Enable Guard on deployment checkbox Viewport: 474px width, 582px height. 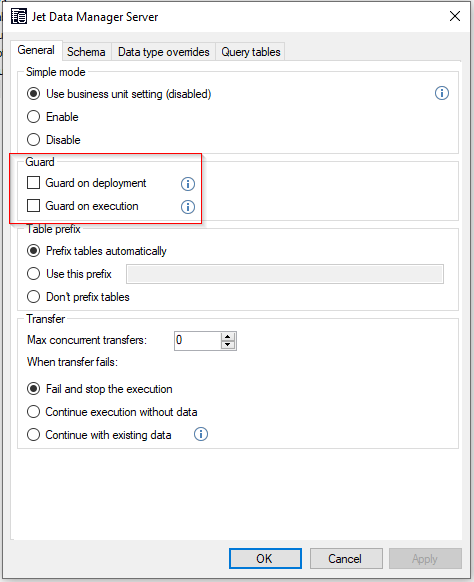33,183
